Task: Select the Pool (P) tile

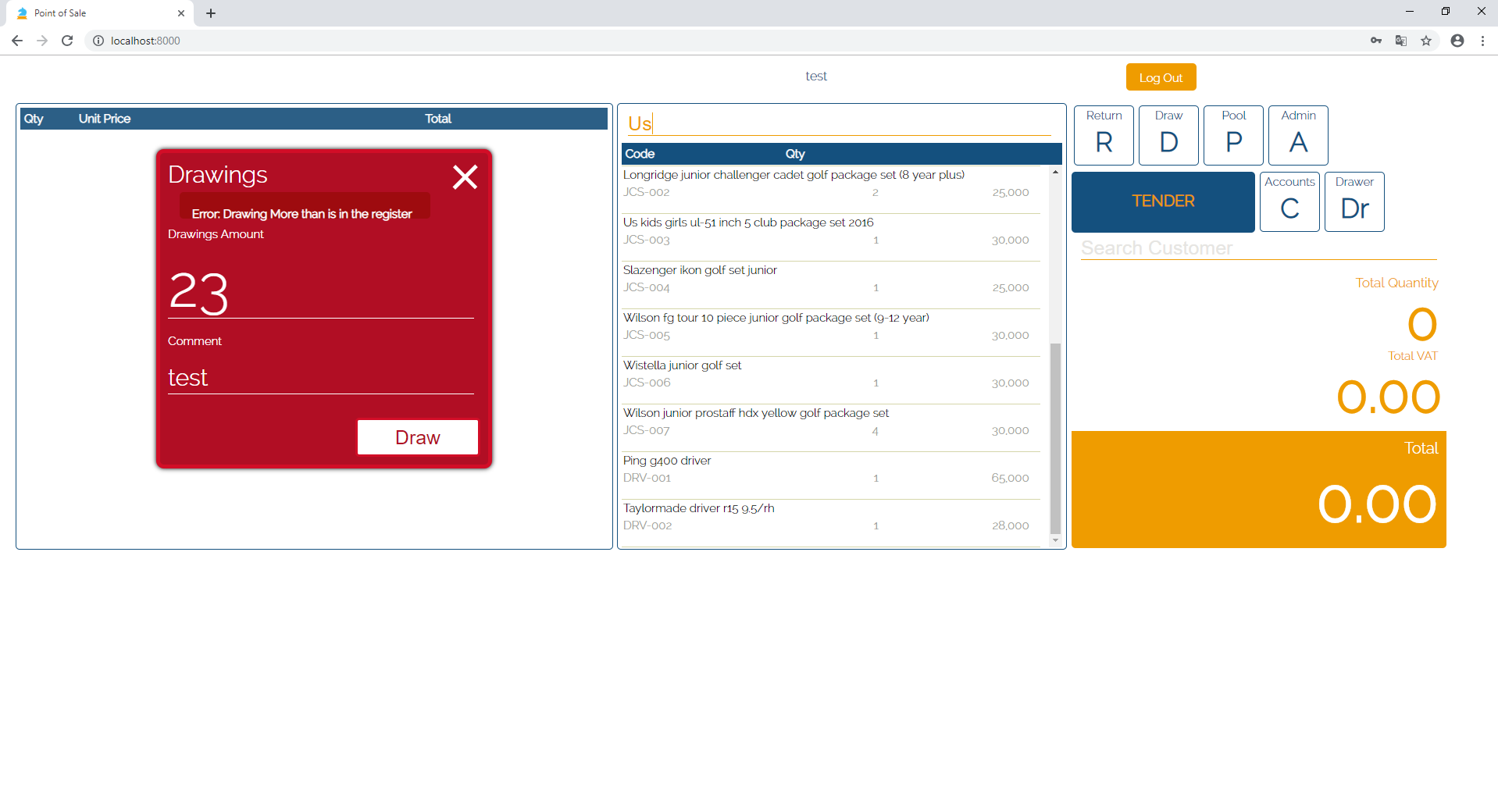Action: pyautogui.click(x=1232, y=134)
